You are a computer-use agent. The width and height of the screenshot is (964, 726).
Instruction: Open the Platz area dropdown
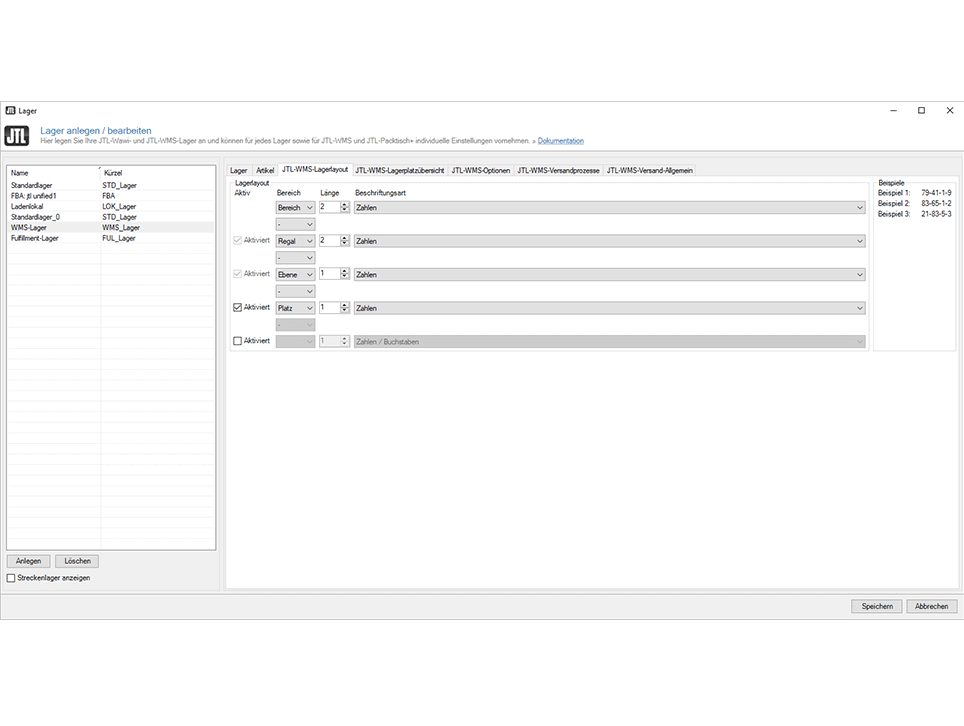click(x=295, y=308)
